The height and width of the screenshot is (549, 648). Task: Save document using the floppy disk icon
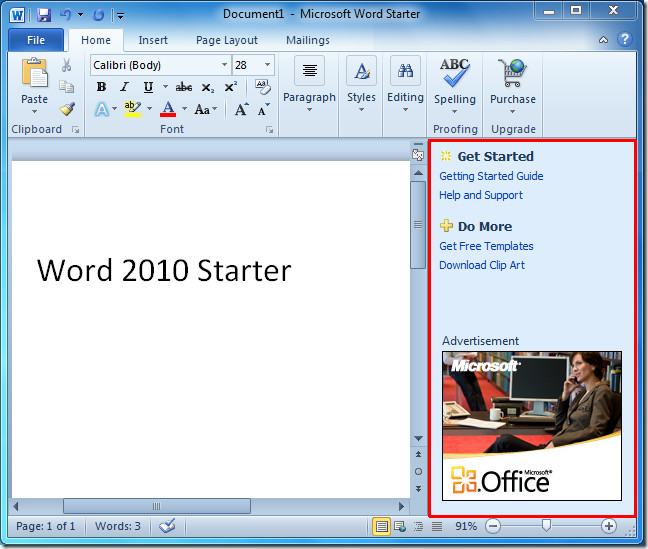click(43, 15)
